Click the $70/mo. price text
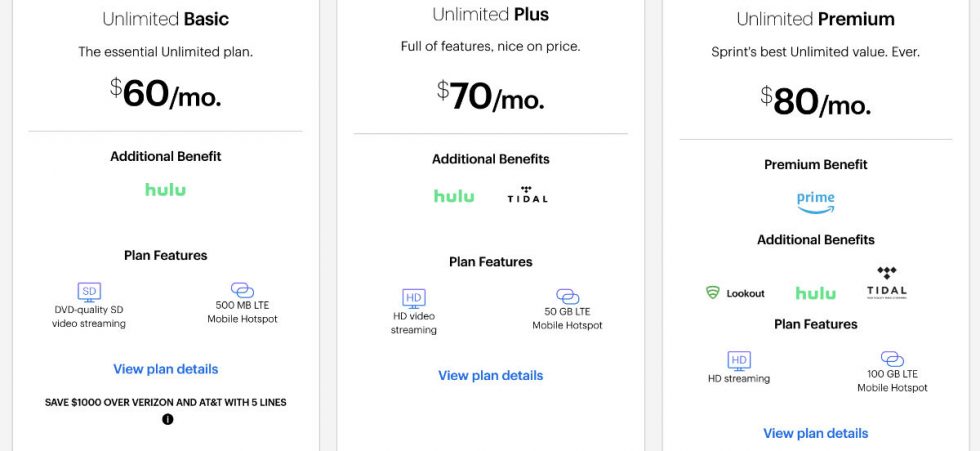 (x=490, y=97)
